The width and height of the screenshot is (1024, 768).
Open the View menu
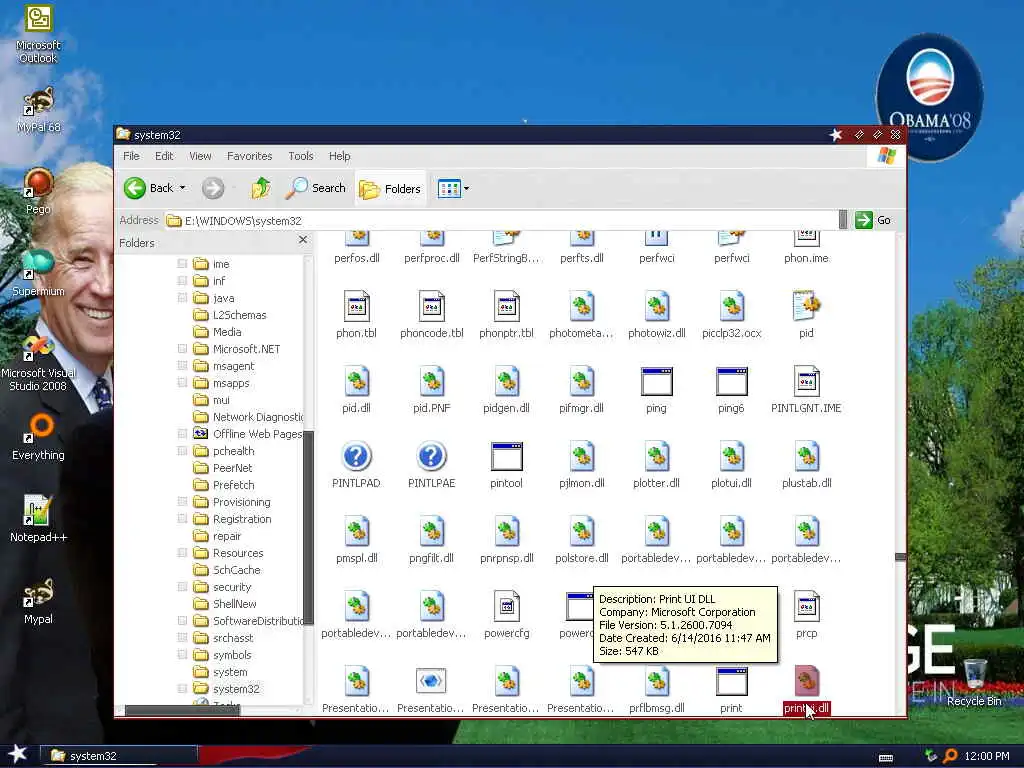(200, 156)
